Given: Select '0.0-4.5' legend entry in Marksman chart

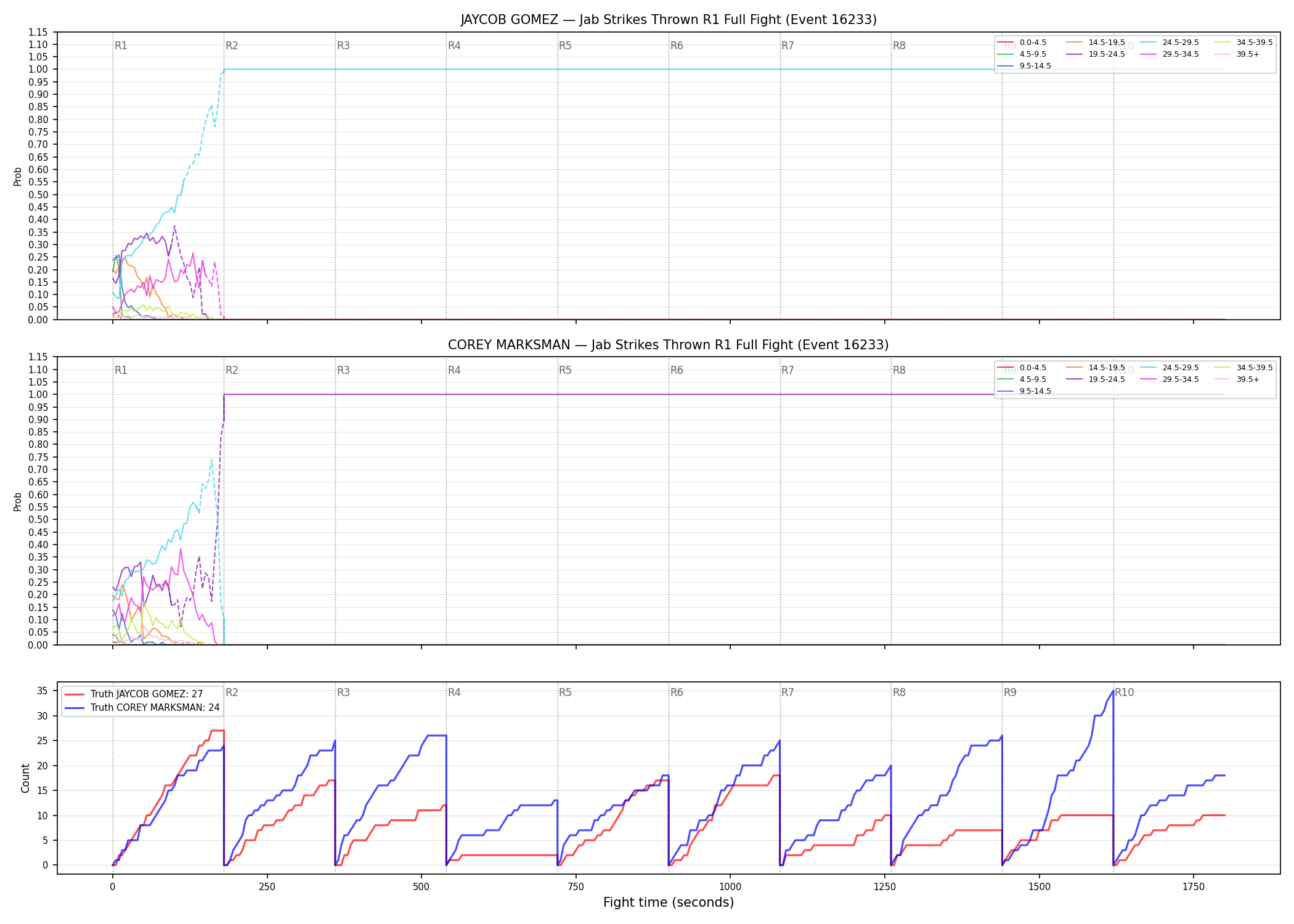Looking at the screenshot, I should 1022,368.
